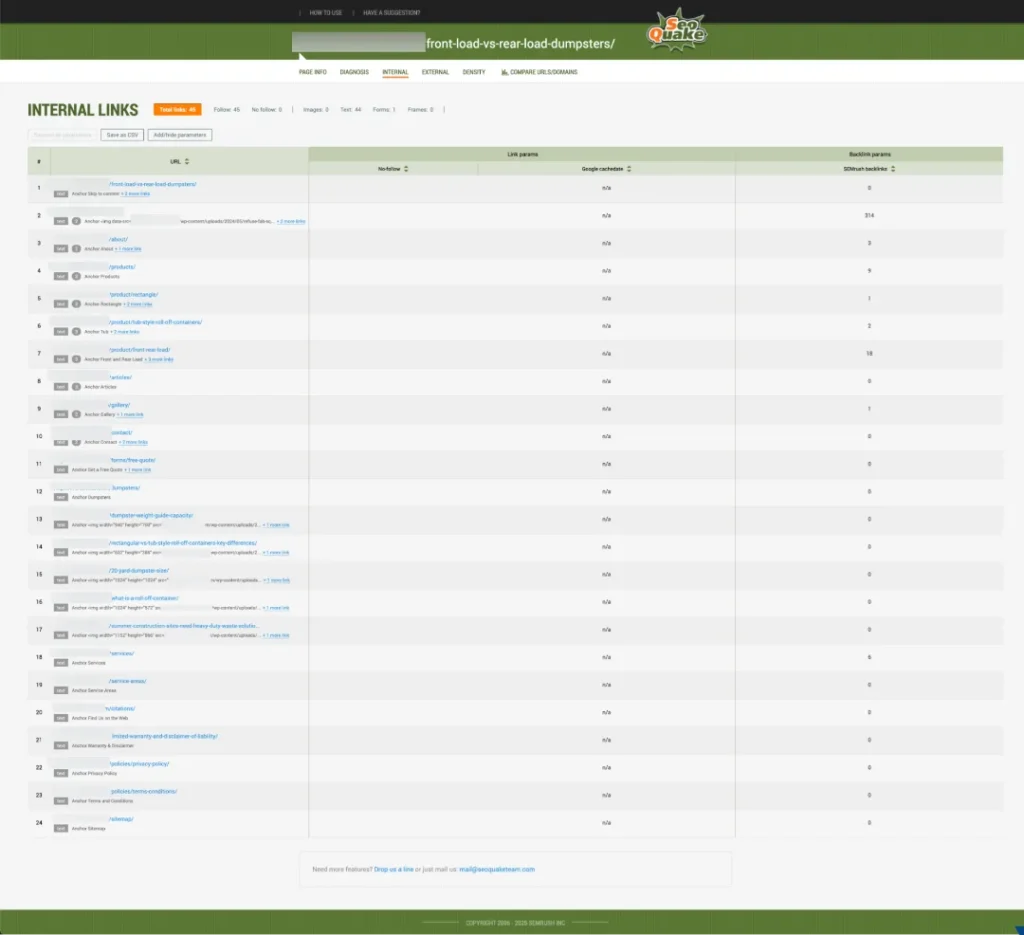The width and height of the screenshot is (1024, 935).
Task: Click the Have a Suggestion? link
Action: [x=392, y=13]
